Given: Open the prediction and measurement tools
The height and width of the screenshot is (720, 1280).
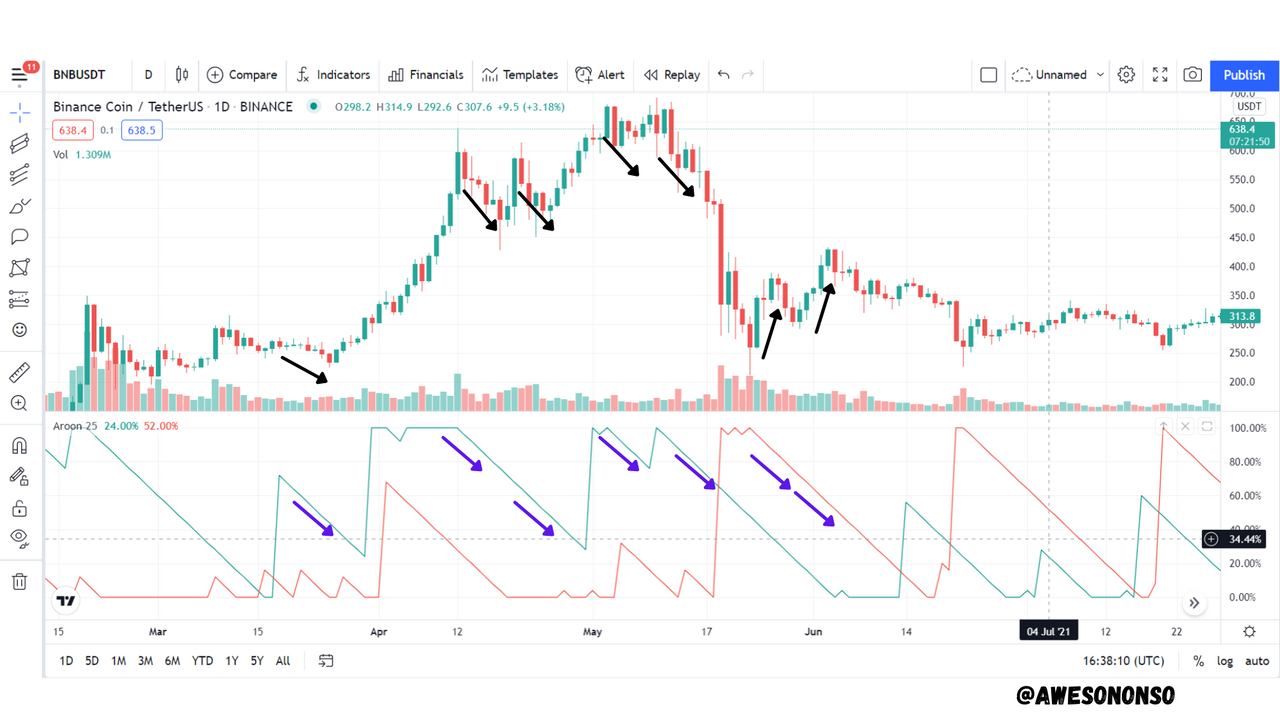Looking at the screenshot, I should pyautogui.click(x=20, y=299).
